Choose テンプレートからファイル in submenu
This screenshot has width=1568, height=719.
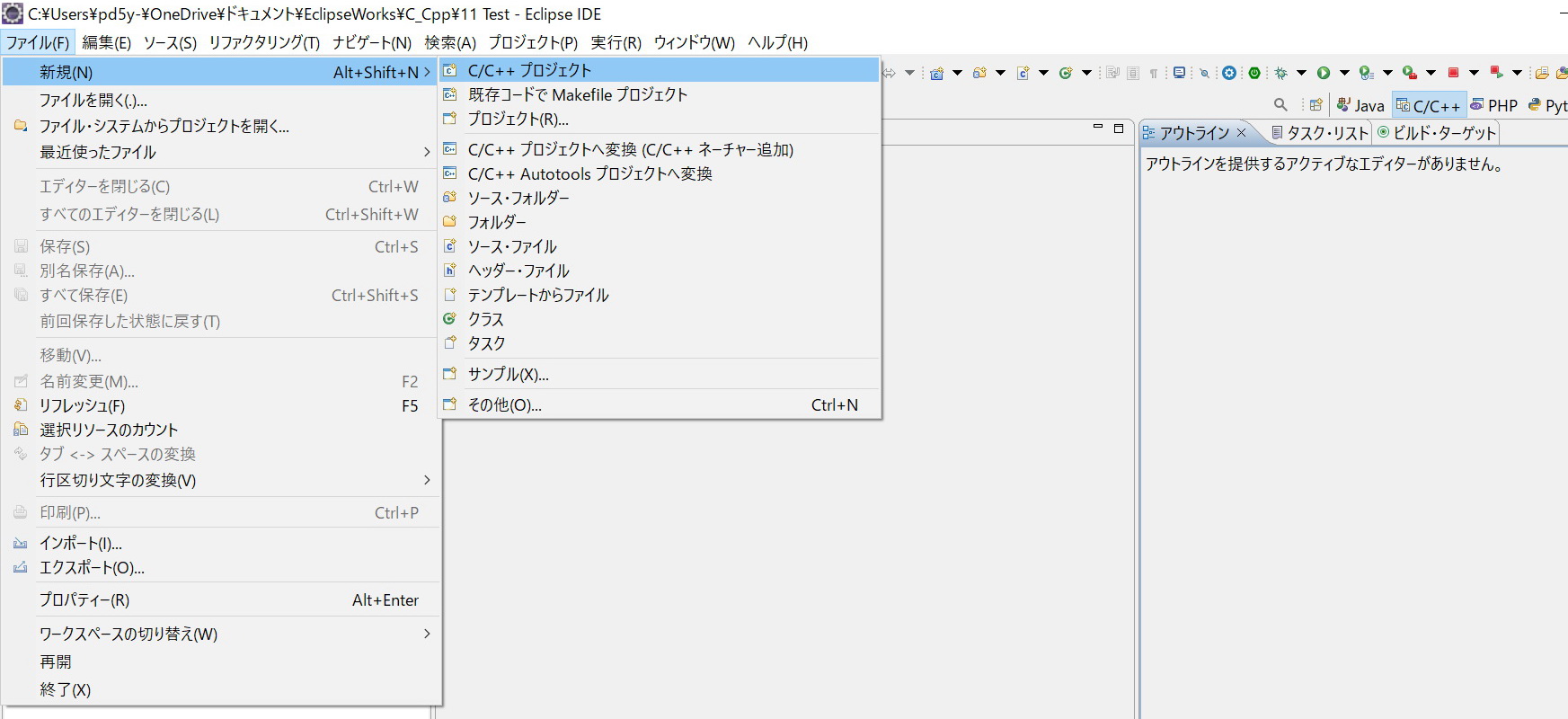tap(659, 295)
